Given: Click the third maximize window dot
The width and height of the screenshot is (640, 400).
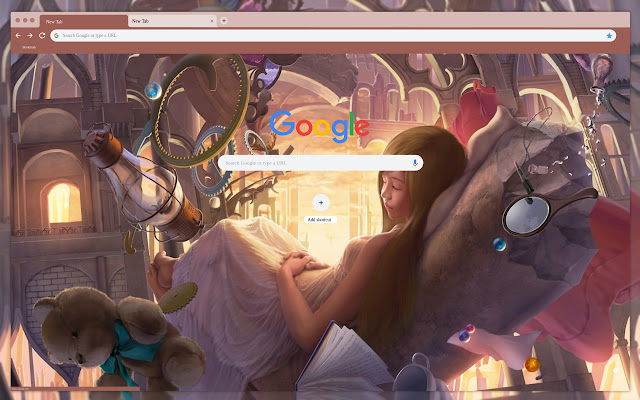Looking at the screenshot, I should pyautogui.click(x=32, y=20).
